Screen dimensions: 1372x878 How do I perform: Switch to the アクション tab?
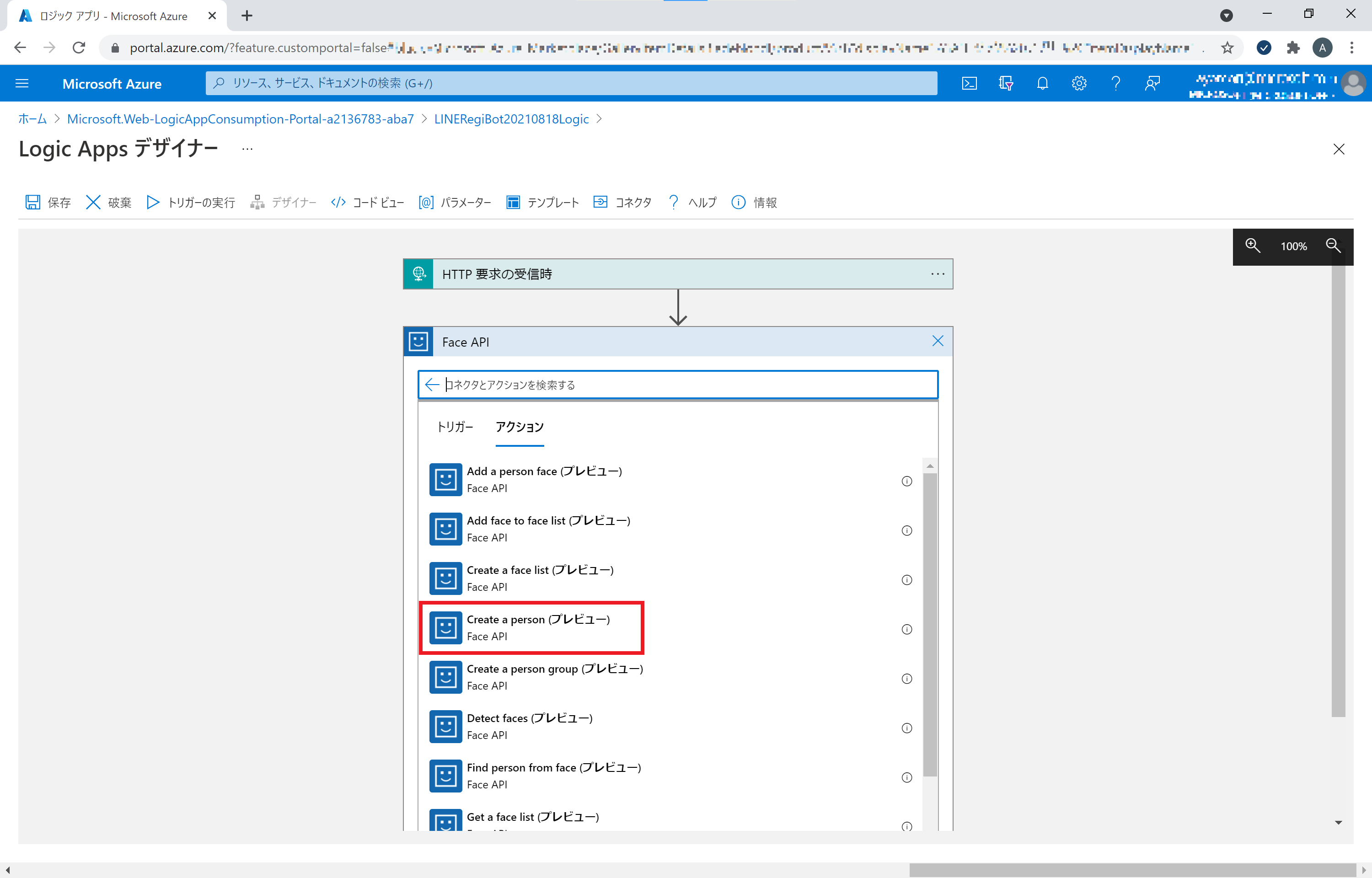[x=519, y=427]
